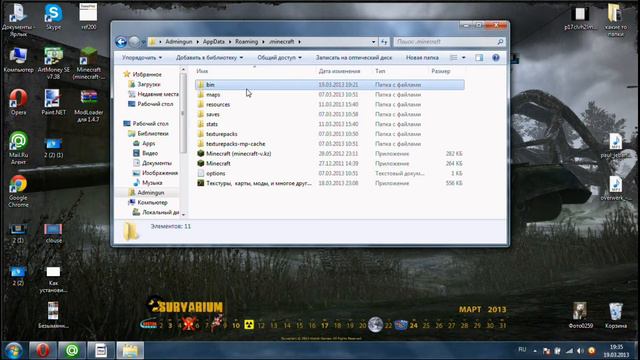Image resolution: width=640 pixels, height=360 pixels.
Task: Open the view options dropdown arrow
Action: pyautogui.click(x=463, y=58)
